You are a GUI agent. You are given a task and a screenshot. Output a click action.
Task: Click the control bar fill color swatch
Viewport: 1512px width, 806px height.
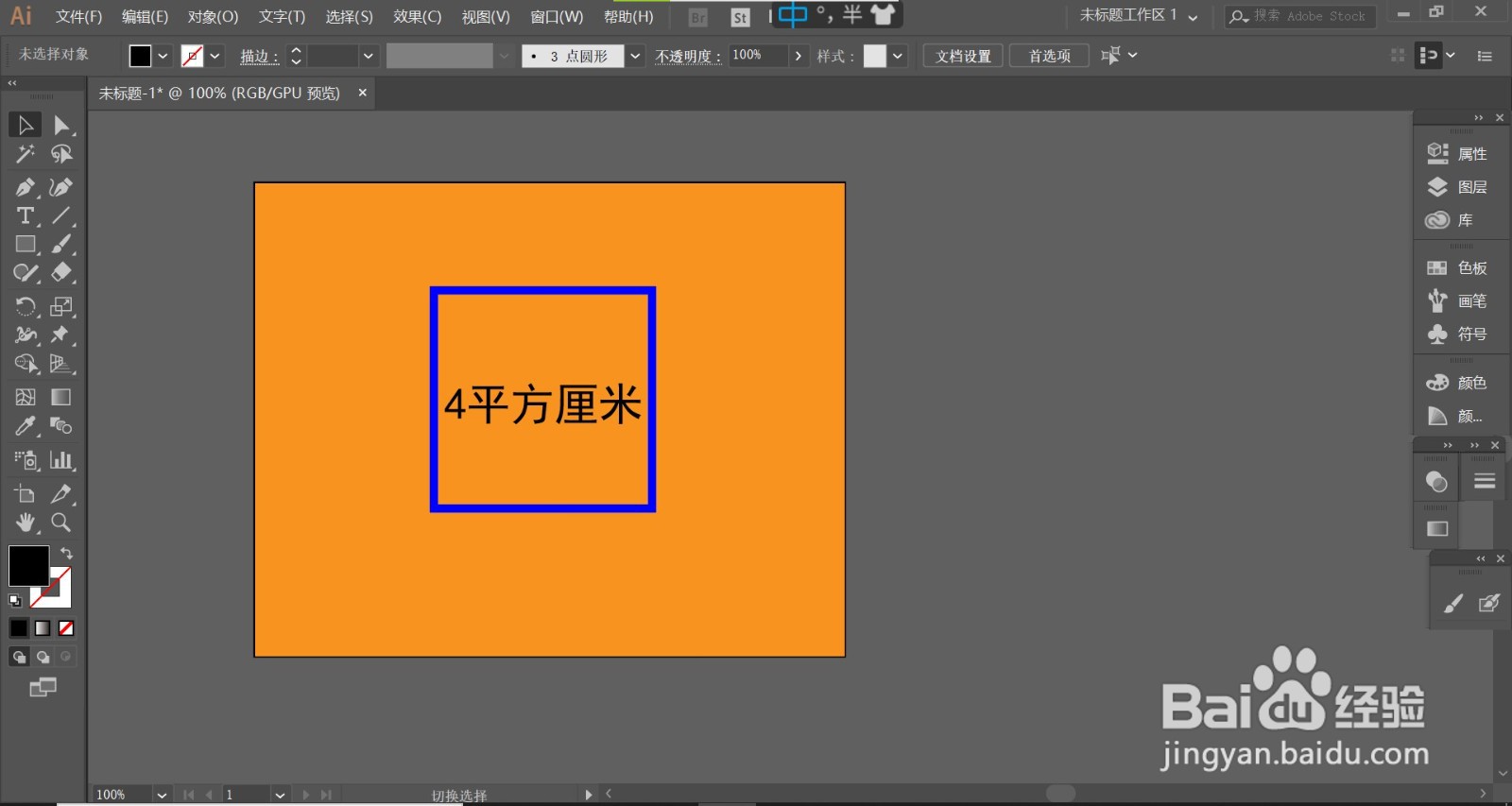pyautogui.click(x=140, y=56)
